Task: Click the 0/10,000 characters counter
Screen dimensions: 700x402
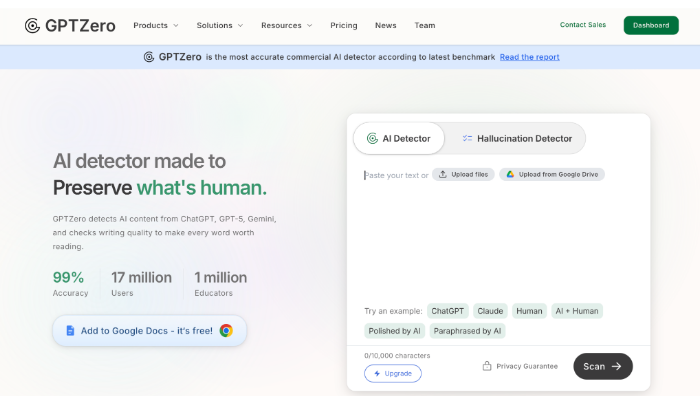Action: click(x=397, y=356)
